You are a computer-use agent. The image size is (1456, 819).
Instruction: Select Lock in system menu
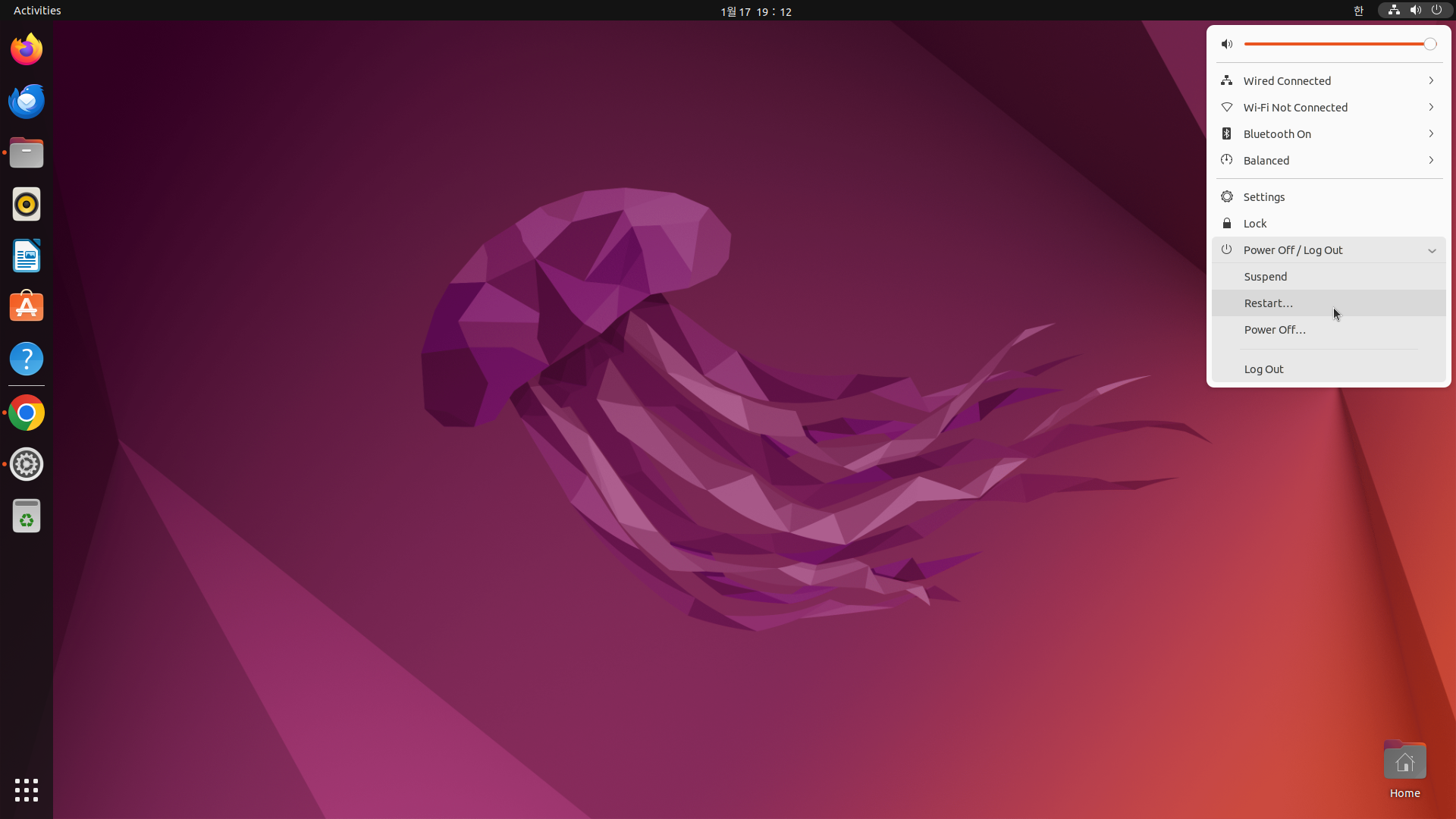(x=1329, y=223)
